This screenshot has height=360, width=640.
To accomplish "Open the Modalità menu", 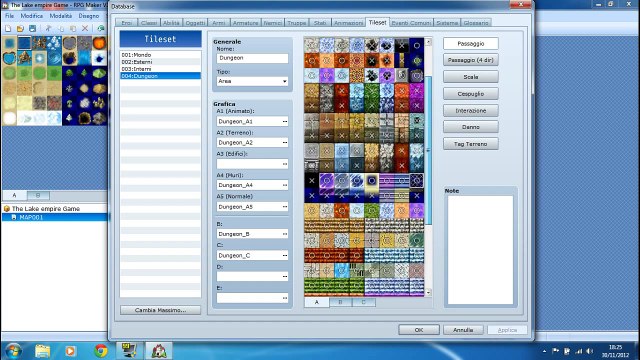I will [x=61, y=16].
